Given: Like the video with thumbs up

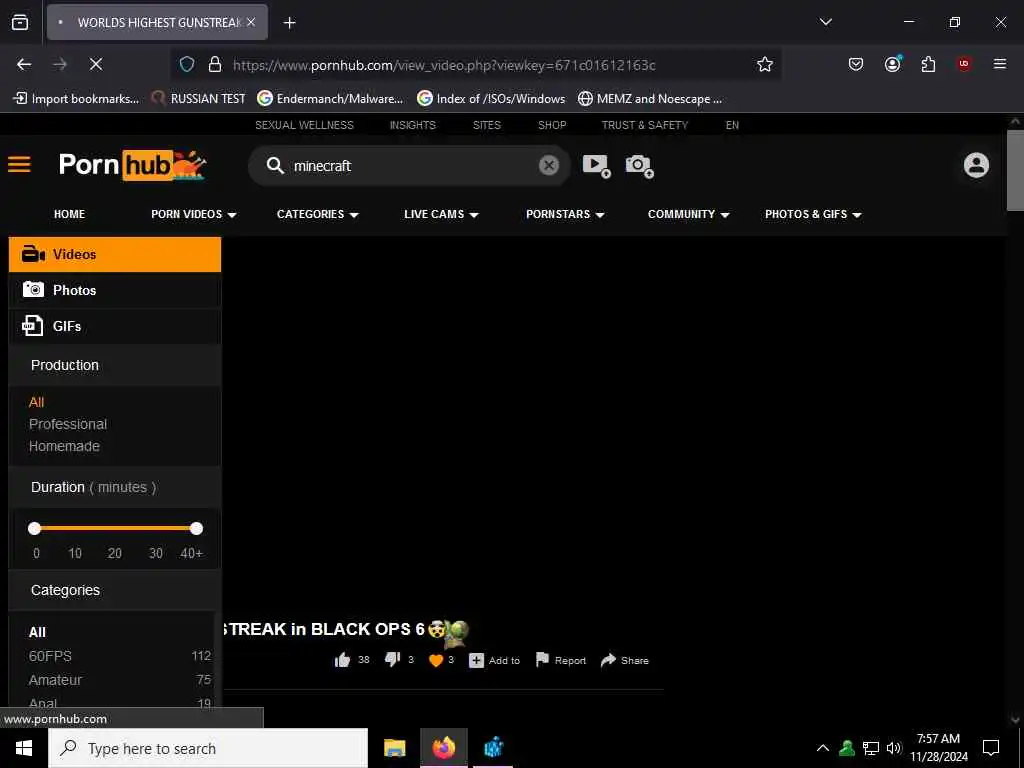Looking at the screenshot, I should [x=343, y=660].
